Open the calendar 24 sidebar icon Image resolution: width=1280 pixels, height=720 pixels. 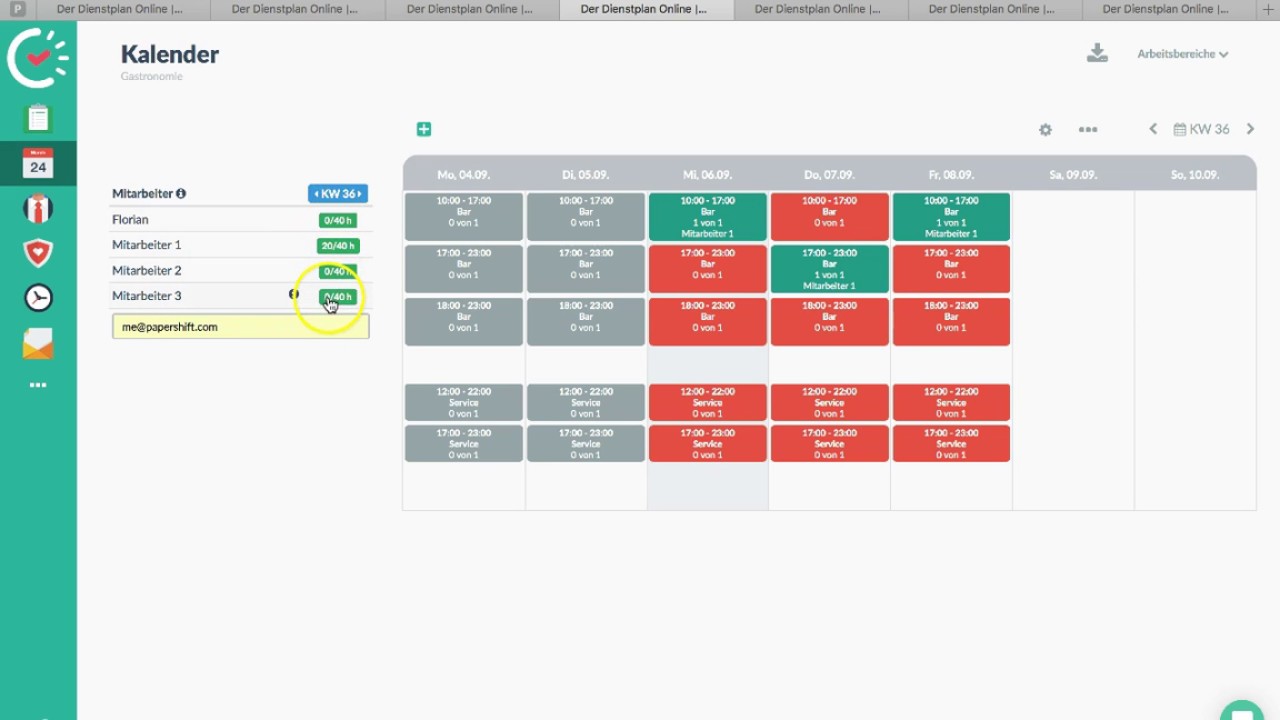point(38,163)
